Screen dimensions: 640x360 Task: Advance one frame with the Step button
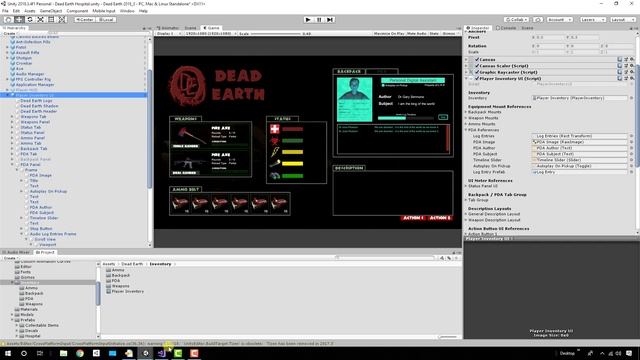330,20
